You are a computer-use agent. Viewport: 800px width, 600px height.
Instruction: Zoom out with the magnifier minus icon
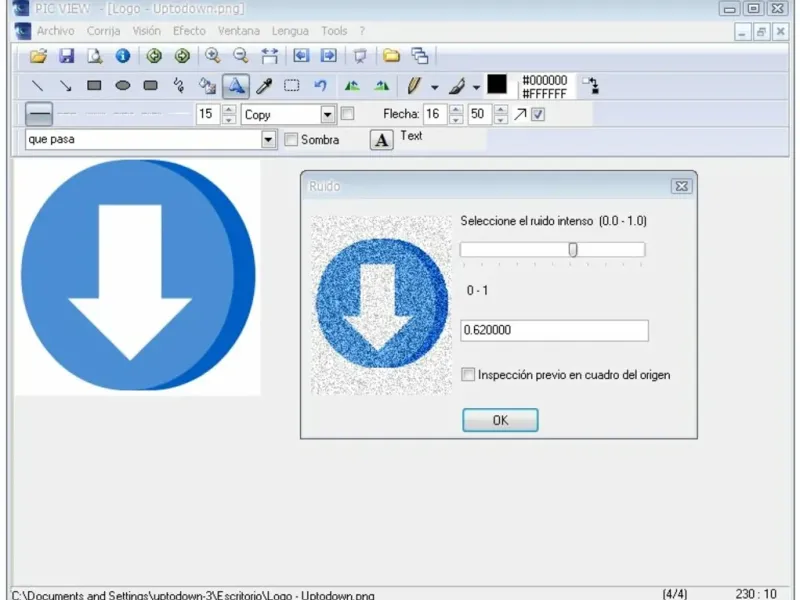(240, 56)
